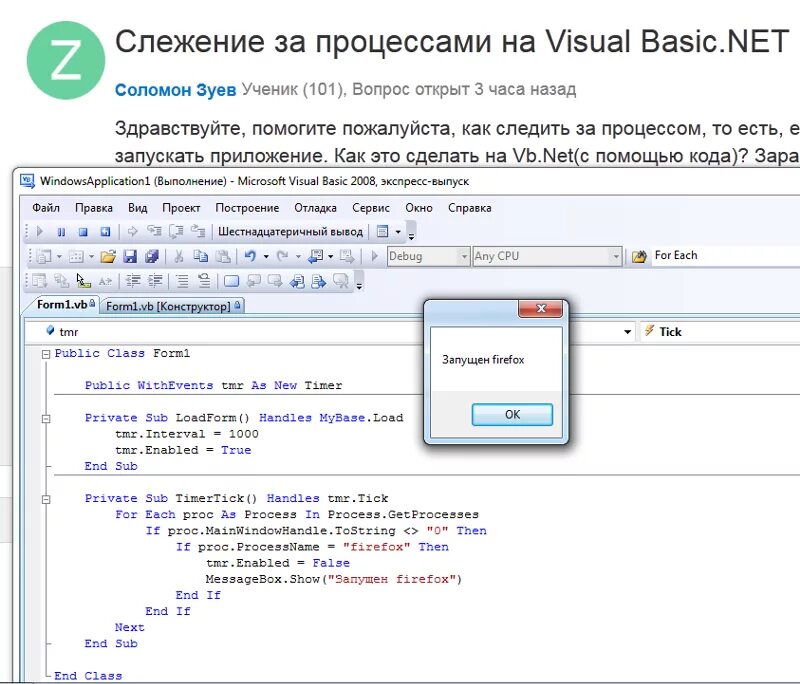
Task: Click the Continue debugging play icon
Action: click(x=40, y=232)
